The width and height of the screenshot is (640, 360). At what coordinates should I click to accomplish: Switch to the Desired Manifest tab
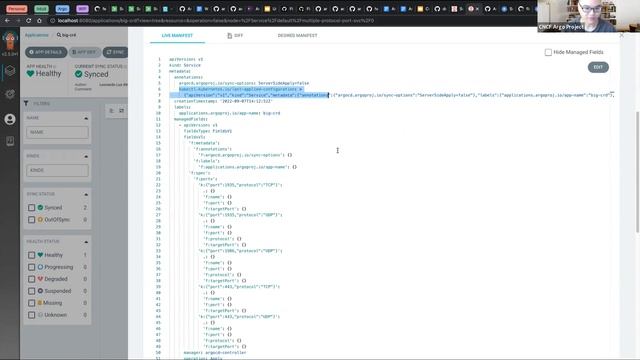[297, 36]
